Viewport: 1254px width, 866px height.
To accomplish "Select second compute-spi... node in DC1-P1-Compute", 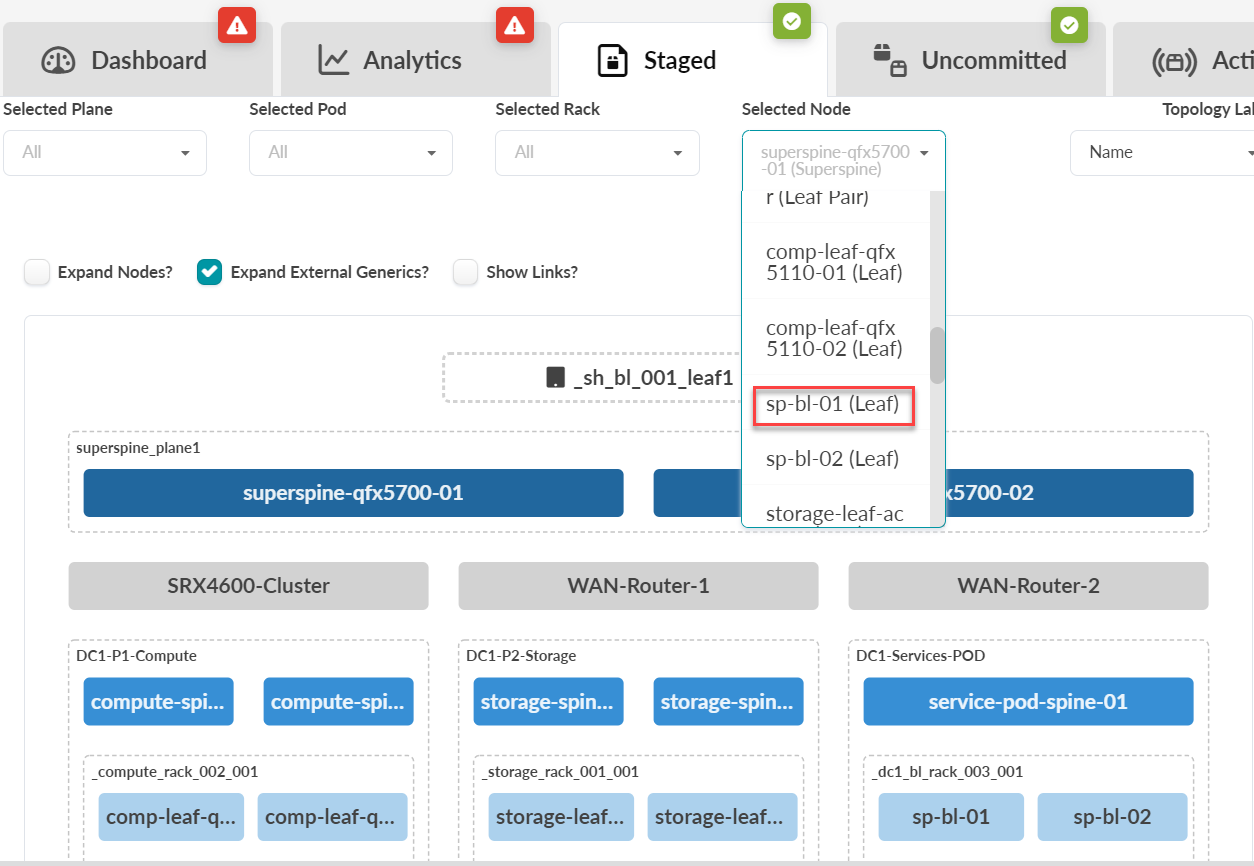I will point(338,702).
